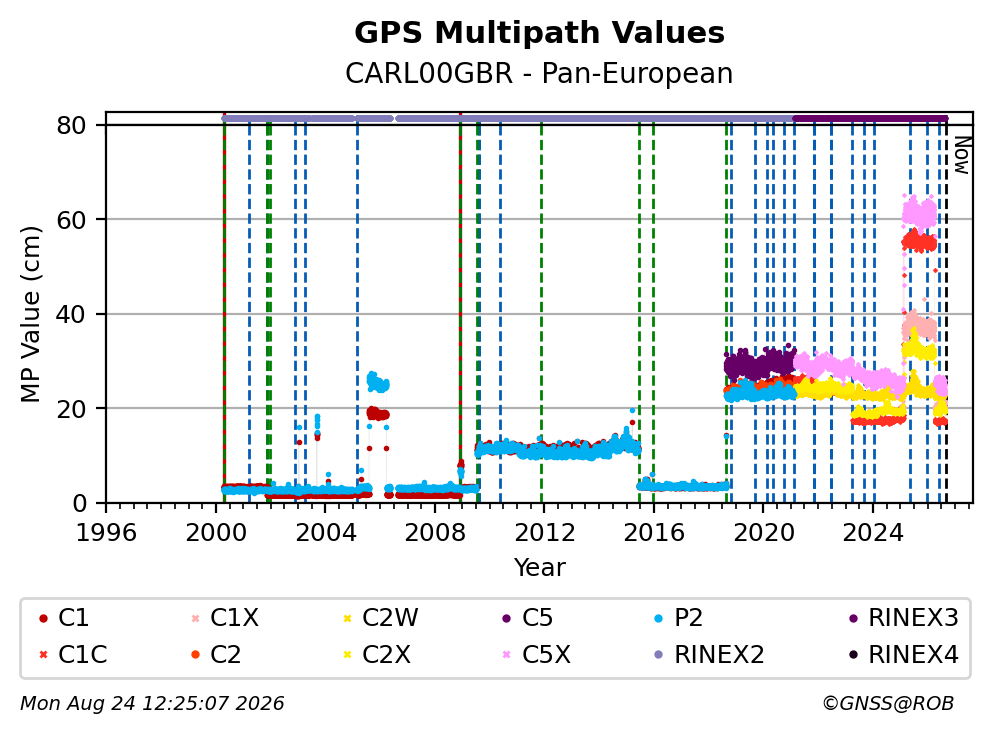Image resolution: width=992 pixels, height=734 pixels.
Task: Select the RINEX4 legend entry
Action: [x=903, y=655]
